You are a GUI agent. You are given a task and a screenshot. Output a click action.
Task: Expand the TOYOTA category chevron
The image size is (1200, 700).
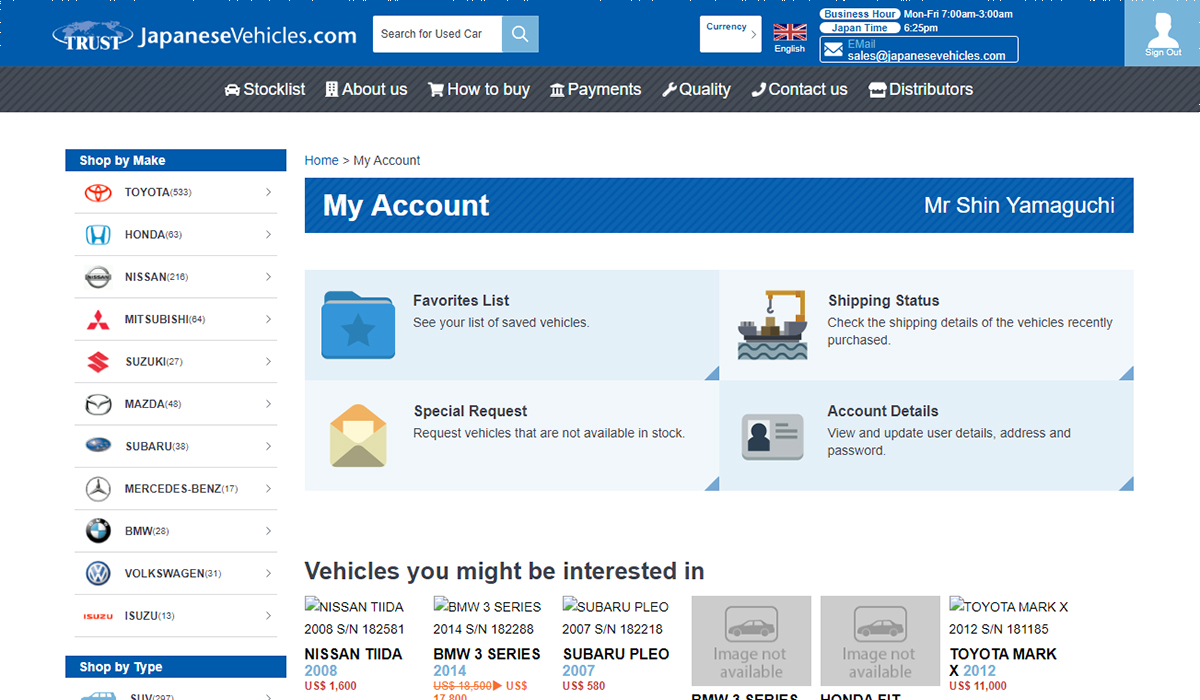(268, 192)
